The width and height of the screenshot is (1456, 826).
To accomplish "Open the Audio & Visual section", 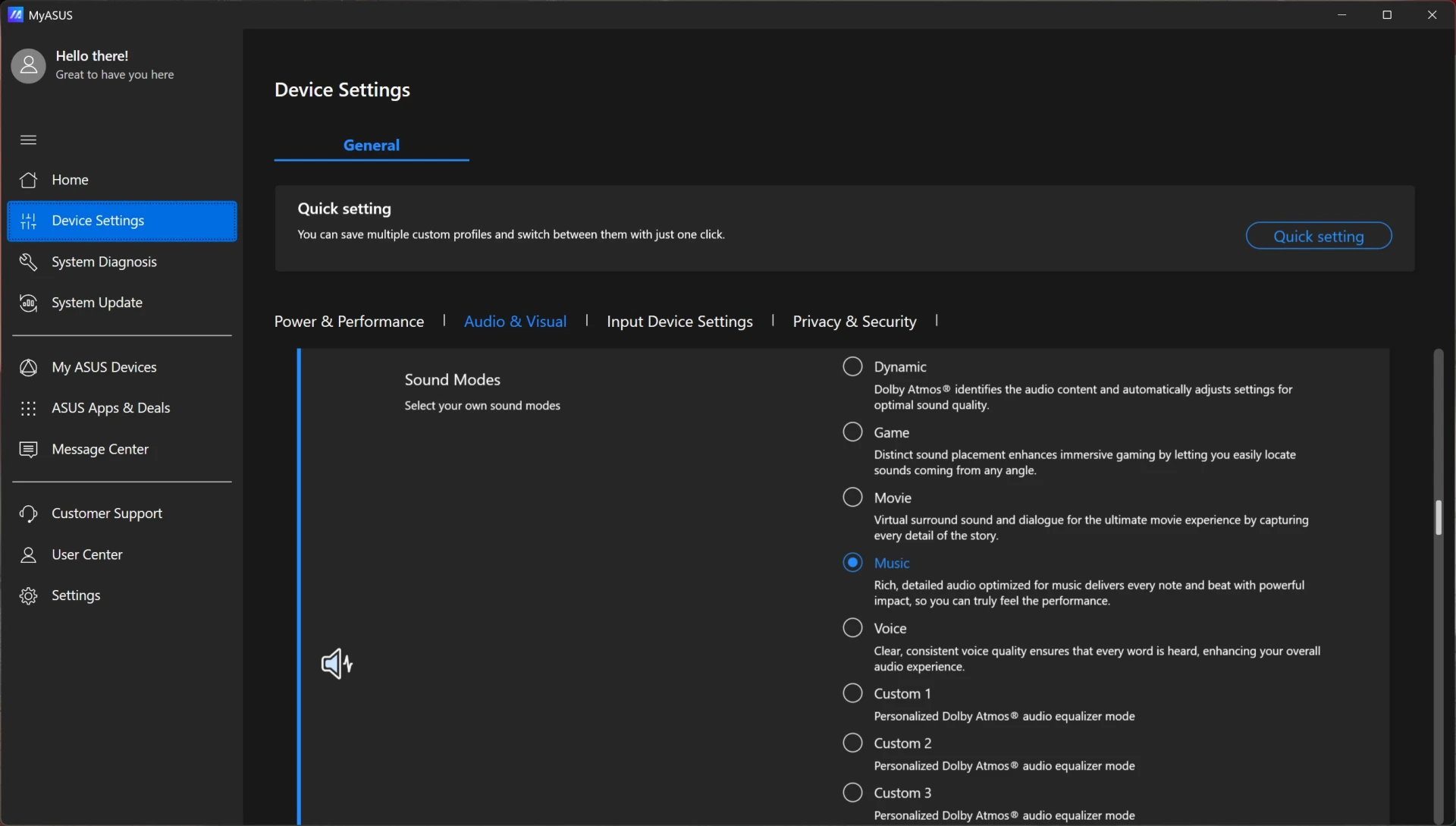I will coord(515,322).
